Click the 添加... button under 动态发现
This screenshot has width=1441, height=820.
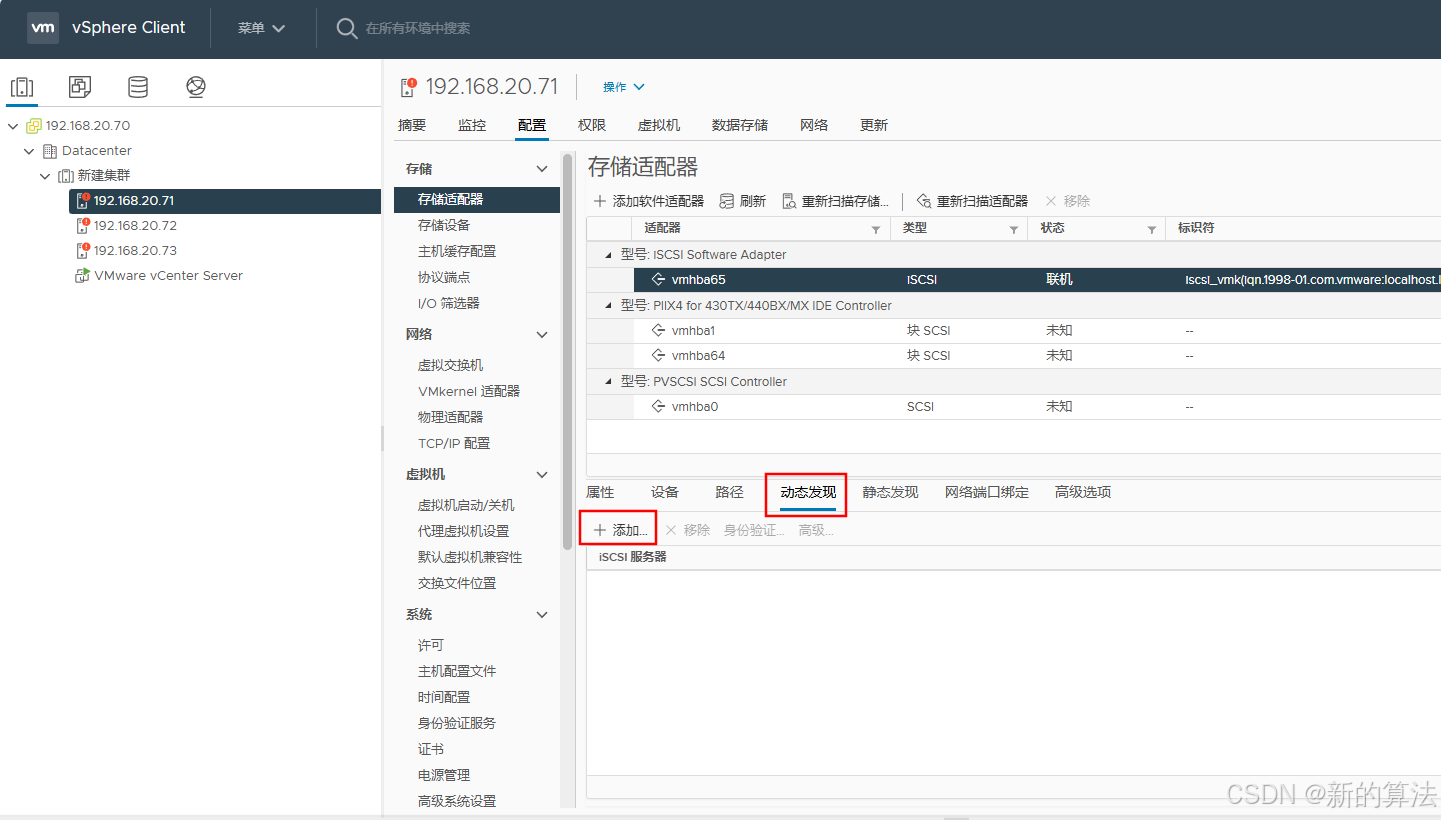point(621,530)
